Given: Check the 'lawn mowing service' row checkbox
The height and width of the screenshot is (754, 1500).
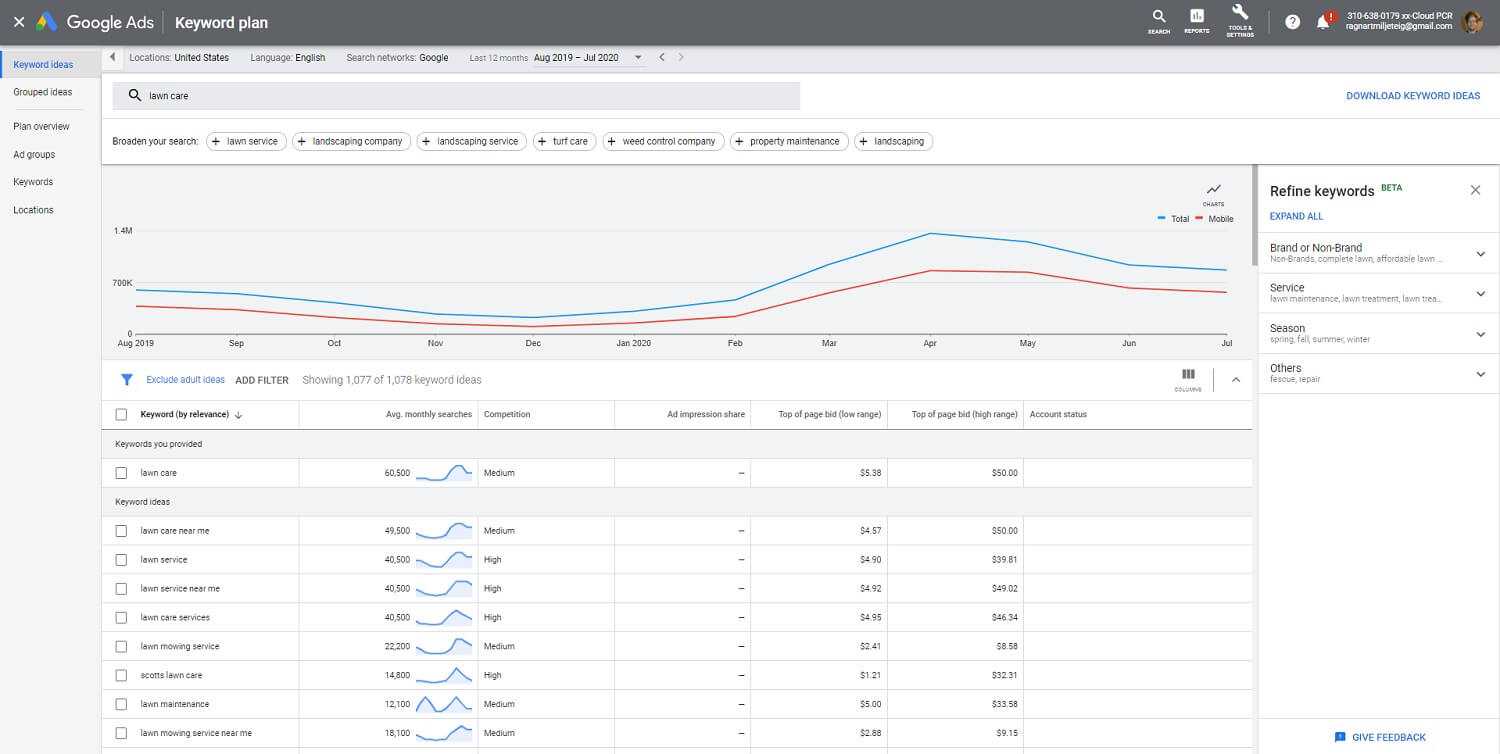Looking at the screenshot, I should (x=121, y=647).
